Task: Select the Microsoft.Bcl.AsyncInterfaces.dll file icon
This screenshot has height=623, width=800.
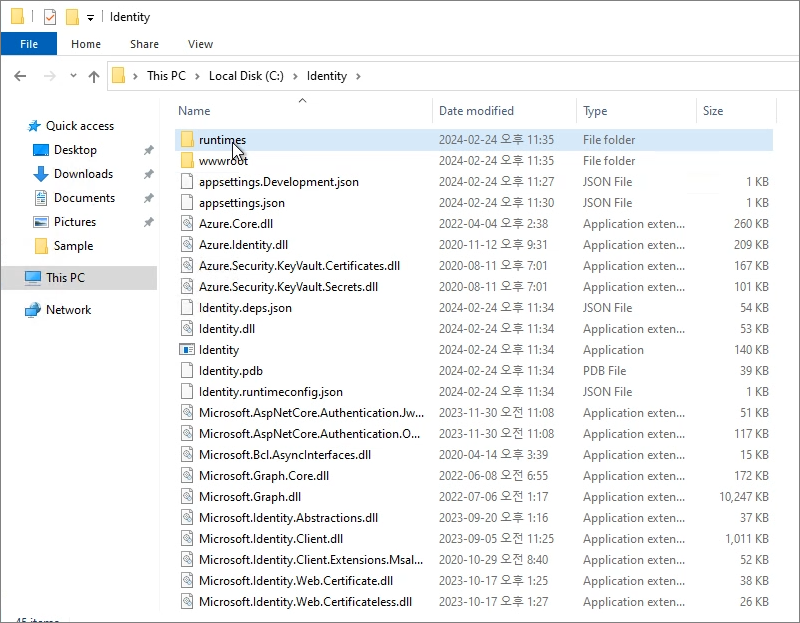Action: pyautogui.click(x=187, y=454)
